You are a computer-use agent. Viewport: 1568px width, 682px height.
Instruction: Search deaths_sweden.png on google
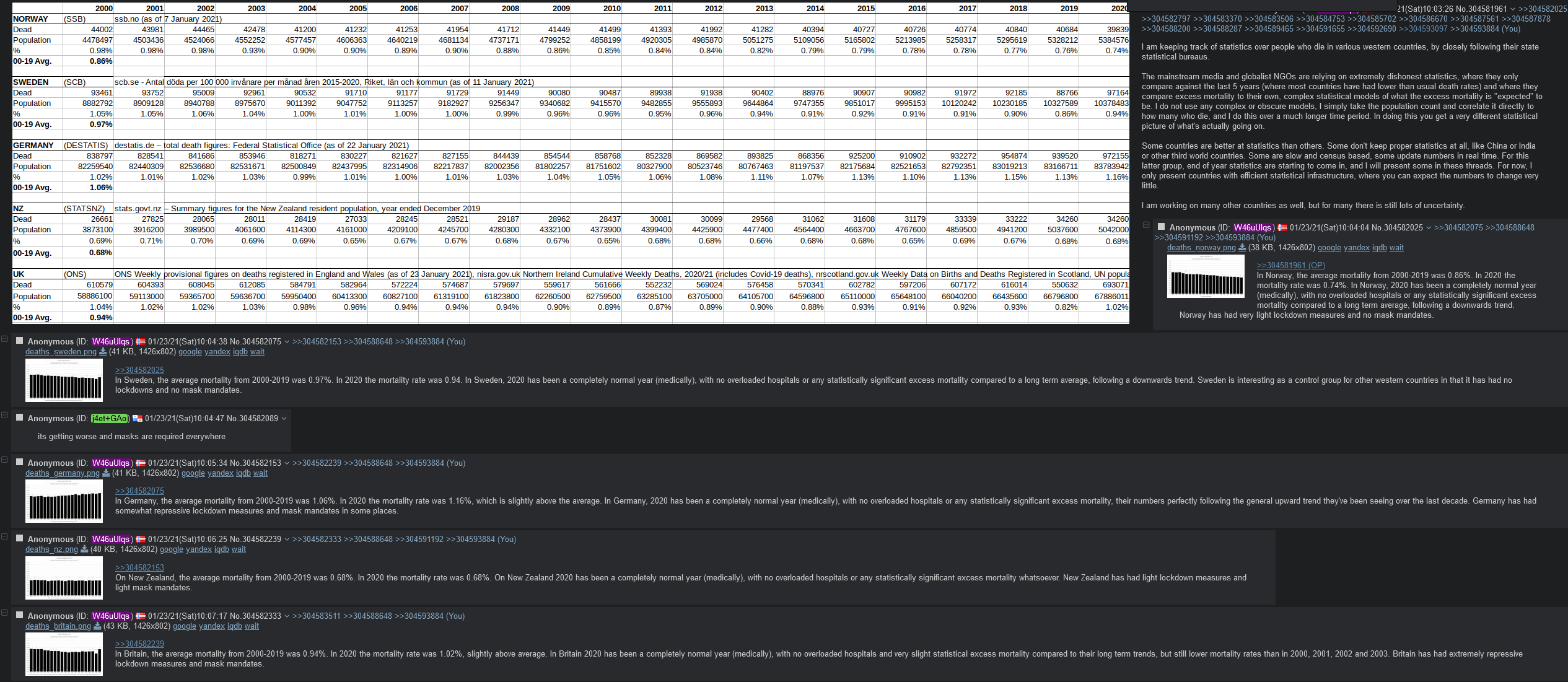tap(190, 352)
